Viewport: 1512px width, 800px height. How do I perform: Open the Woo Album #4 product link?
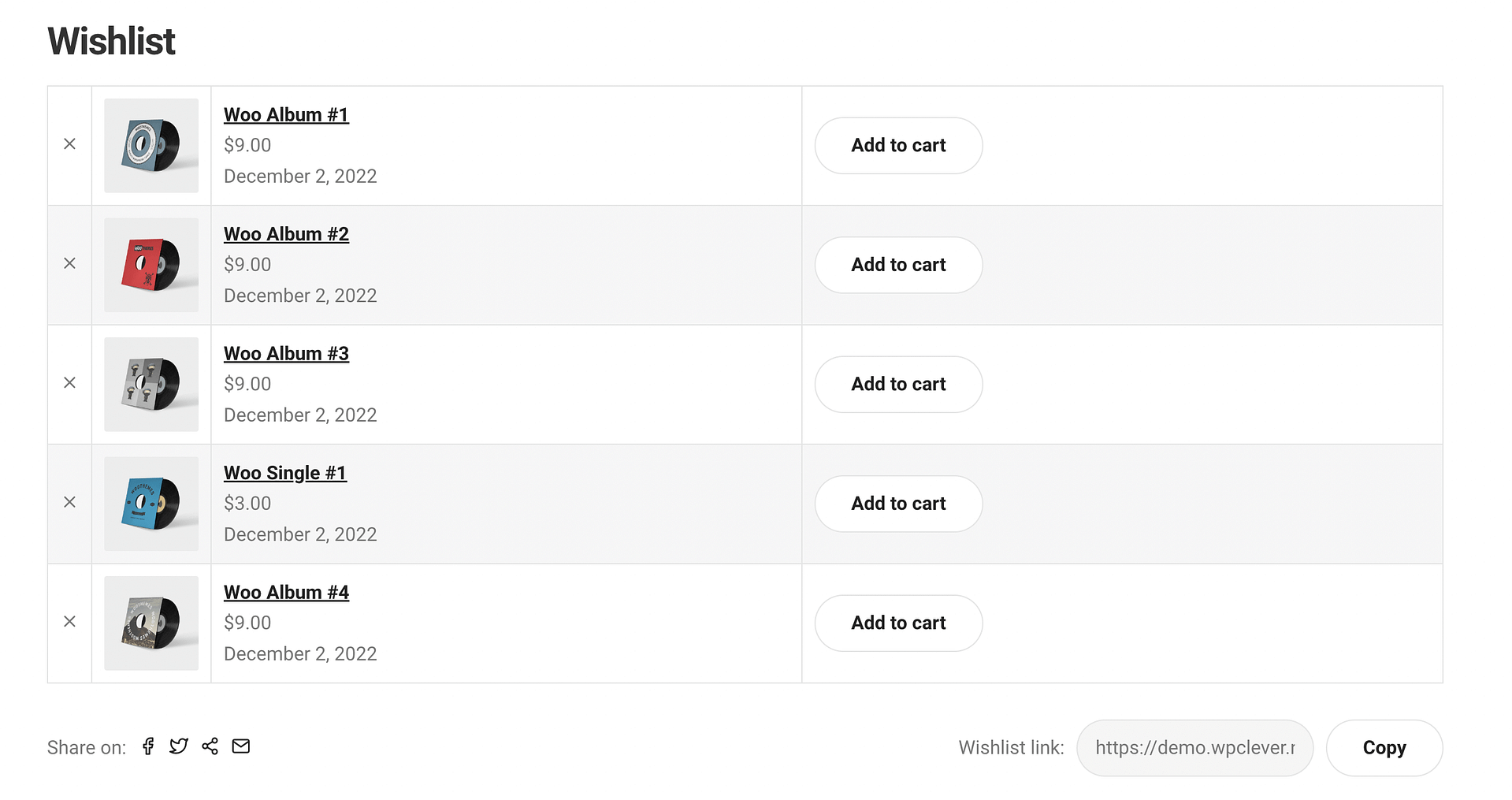pyautogui.click(x=286, y=593)
